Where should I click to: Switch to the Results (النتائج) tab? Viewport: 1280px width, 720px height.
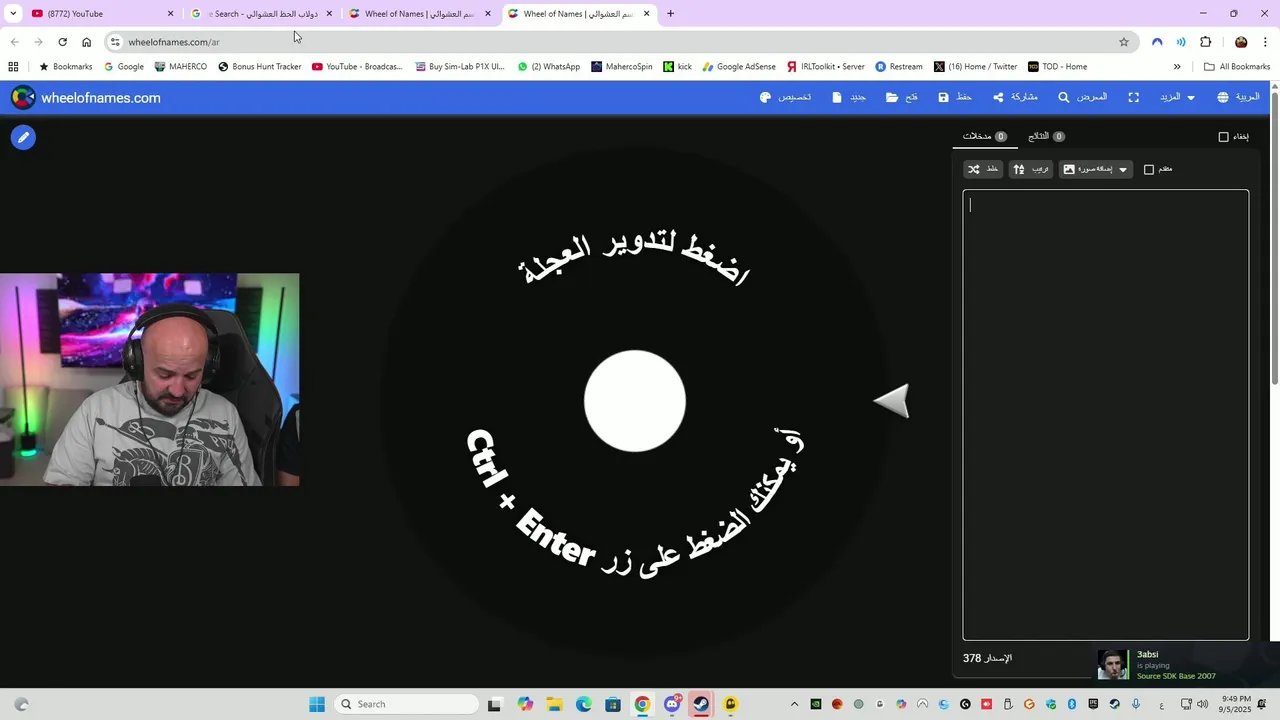coord(1046,136)
